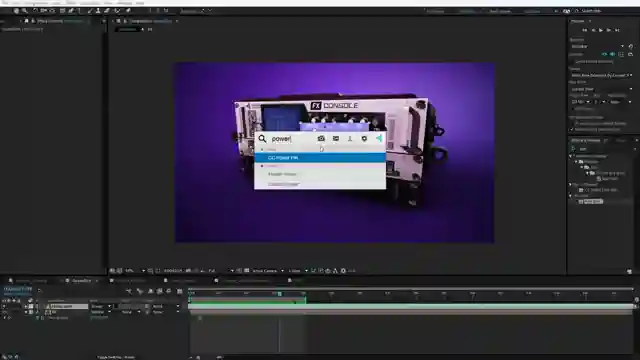Toggle Motion Blur switch in the timeline header
Screen dimensions: 640x360
tap(169, 291)
